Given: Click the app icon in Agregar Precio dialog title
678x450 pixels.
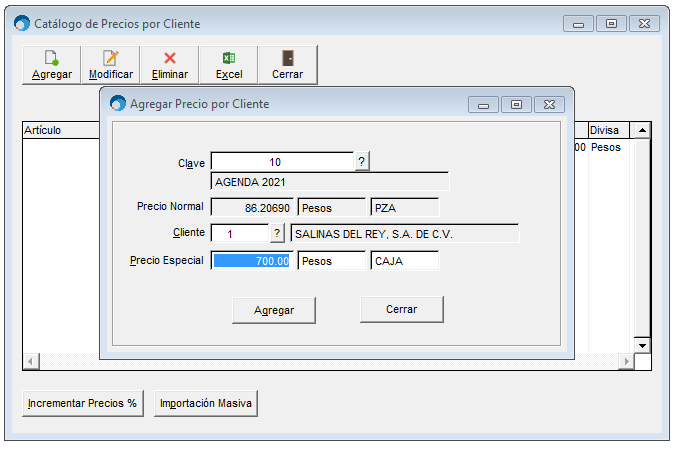Looking at the screenshot, I should tap(118, 103).
